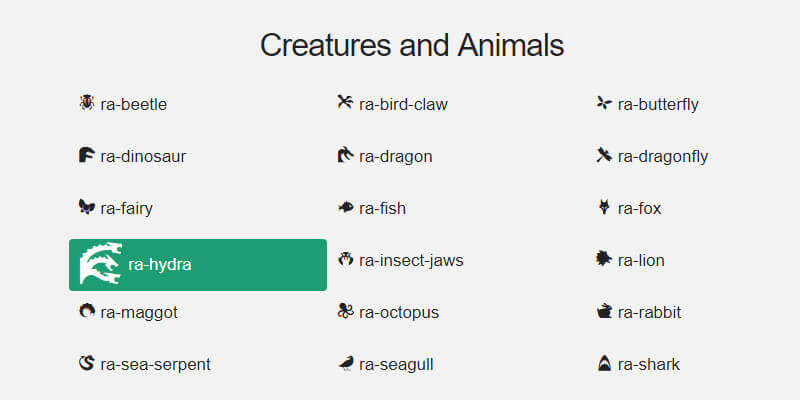Click the ra-rabbit label

[649, 312]
